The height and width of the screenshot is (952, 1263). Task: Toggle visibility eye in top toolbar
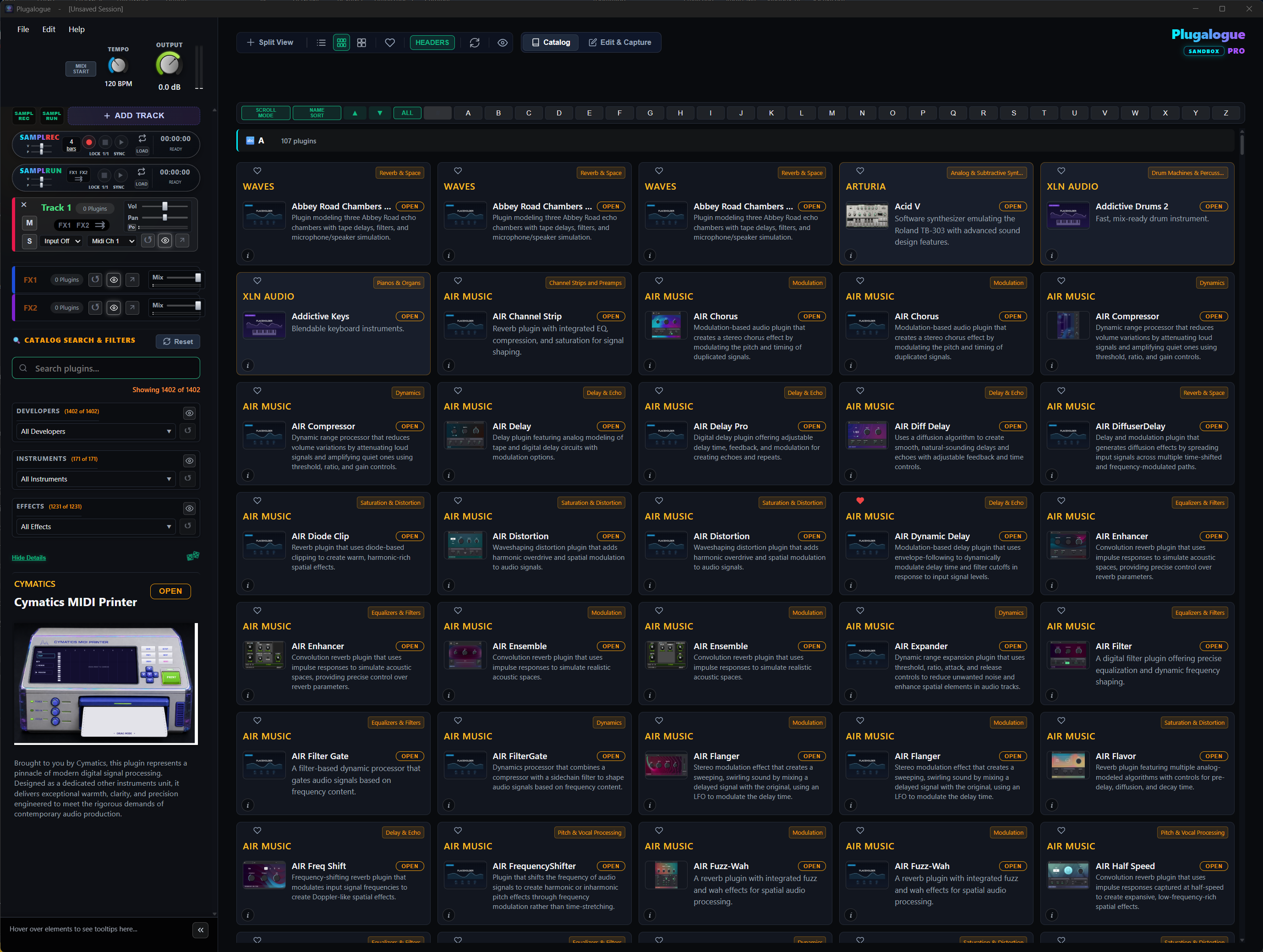tap(503, 43)
